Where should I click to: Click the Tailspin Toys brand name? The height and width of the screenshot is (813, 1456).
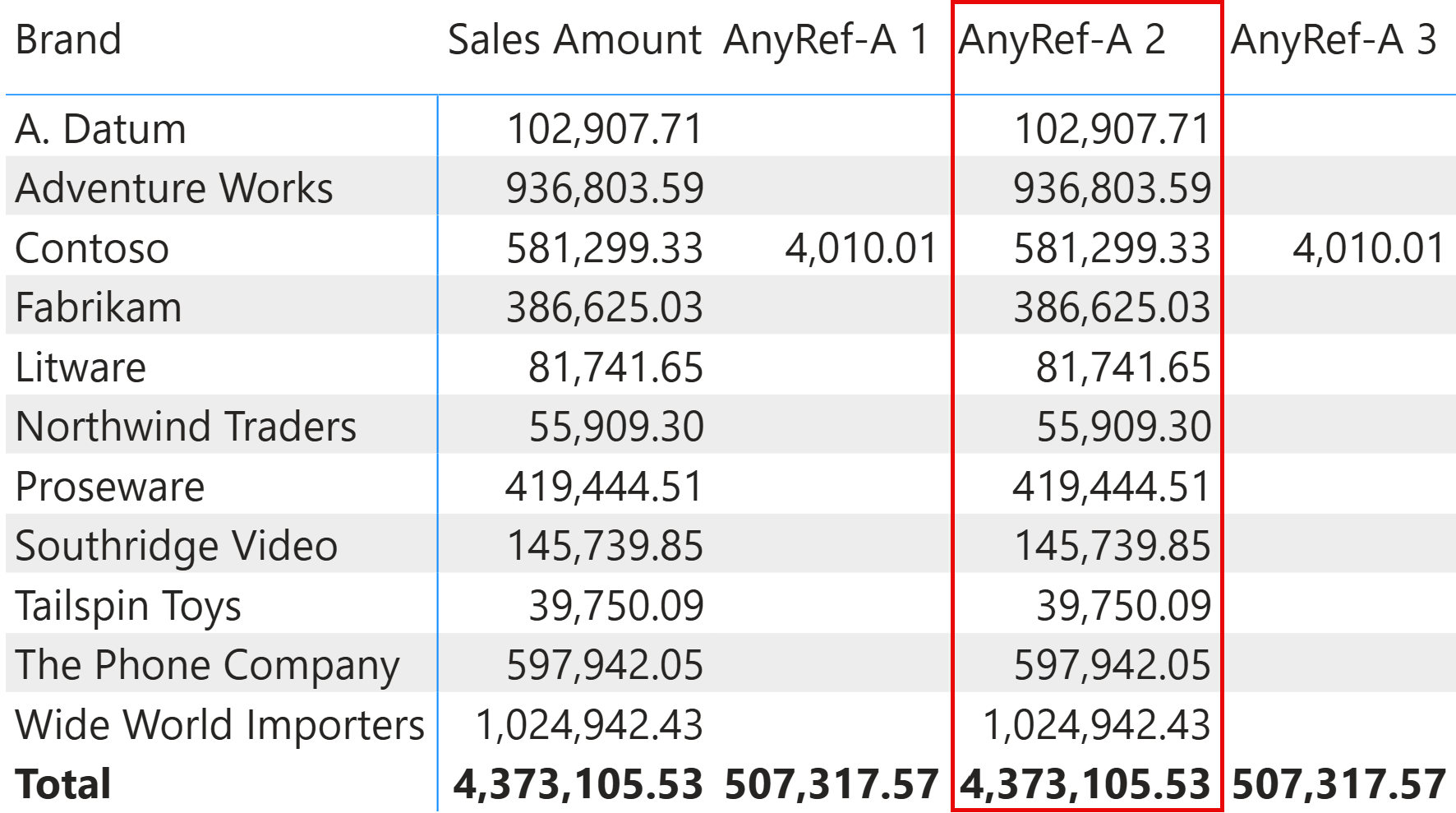click(x=128, y=606)
